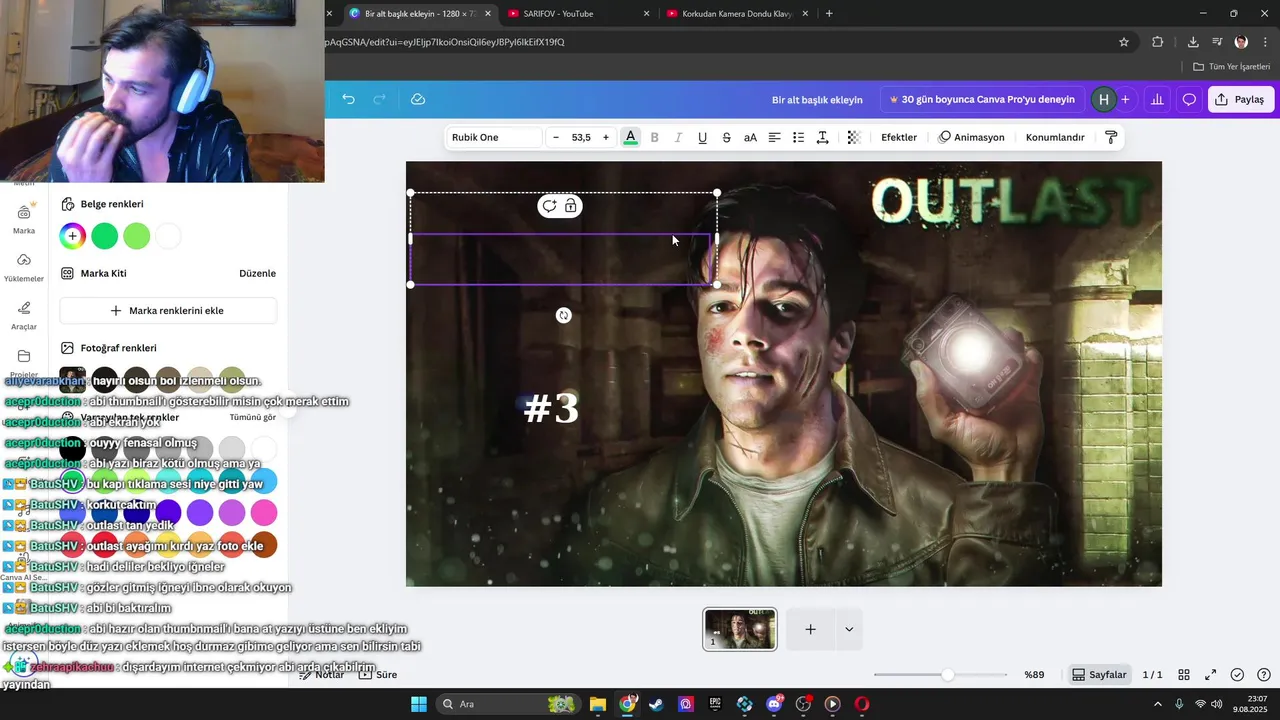The image size is (1280, 720).
Task: Toggle the Sayfalar pages view
Action: click(1099, 675)
